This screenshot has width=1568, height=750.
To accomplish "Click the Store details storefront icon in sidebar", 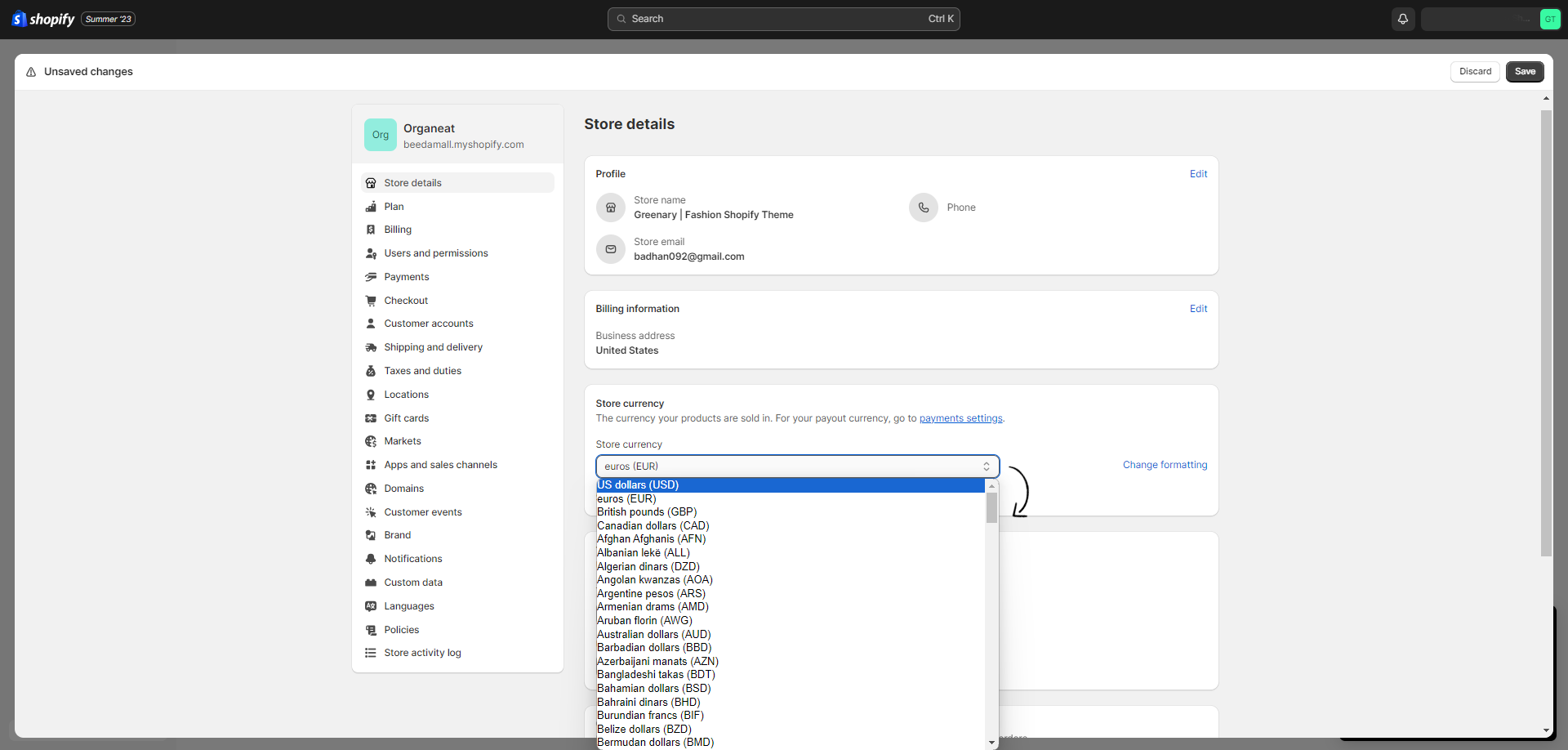I will coord(371,183).
